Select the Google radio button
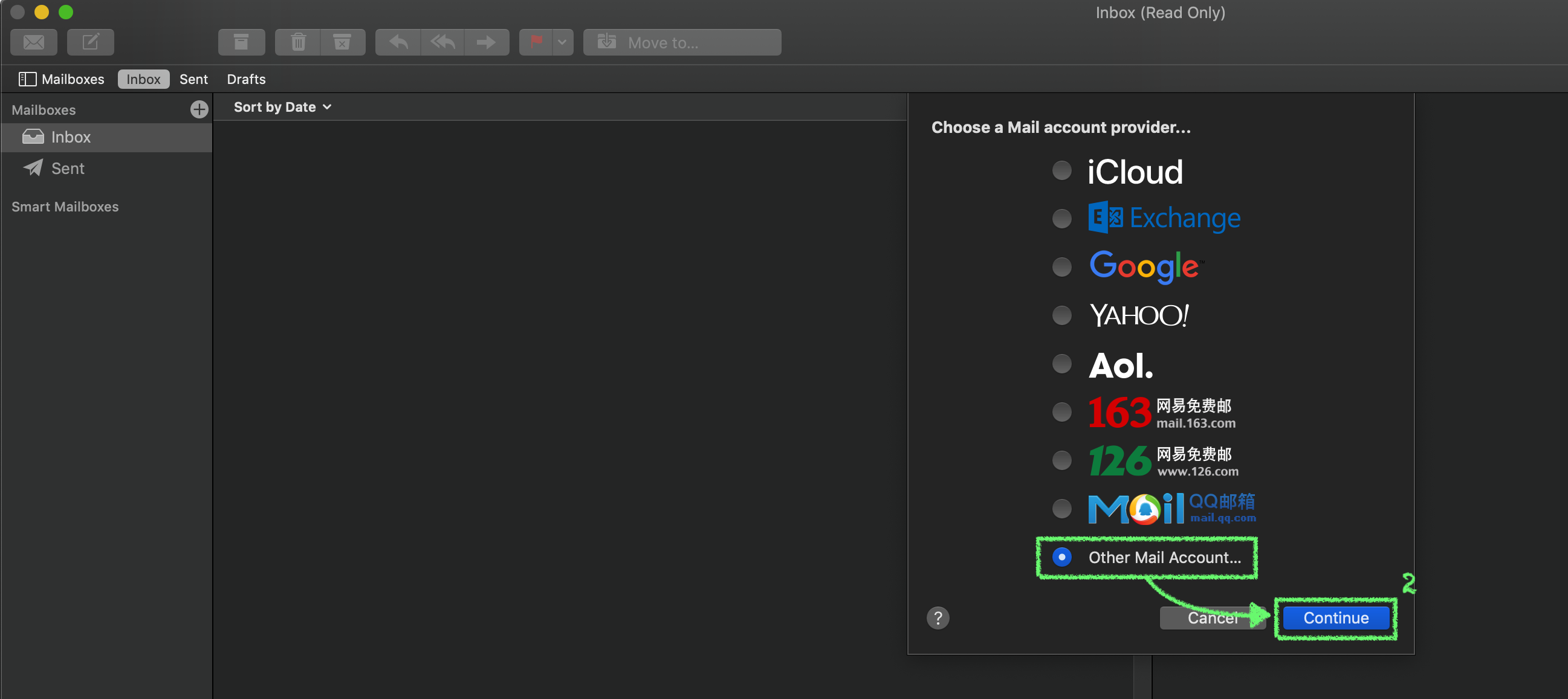 tap(1061, 266)
